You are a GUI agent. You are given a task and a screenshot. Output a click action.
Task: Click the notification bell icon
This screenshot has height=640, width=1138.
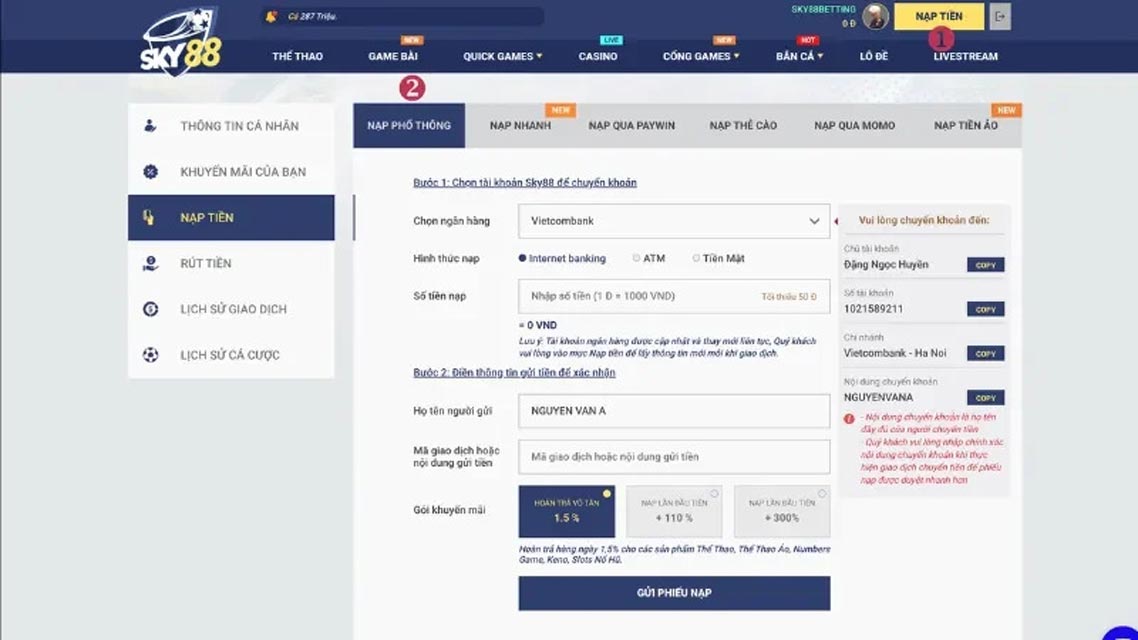271,16
